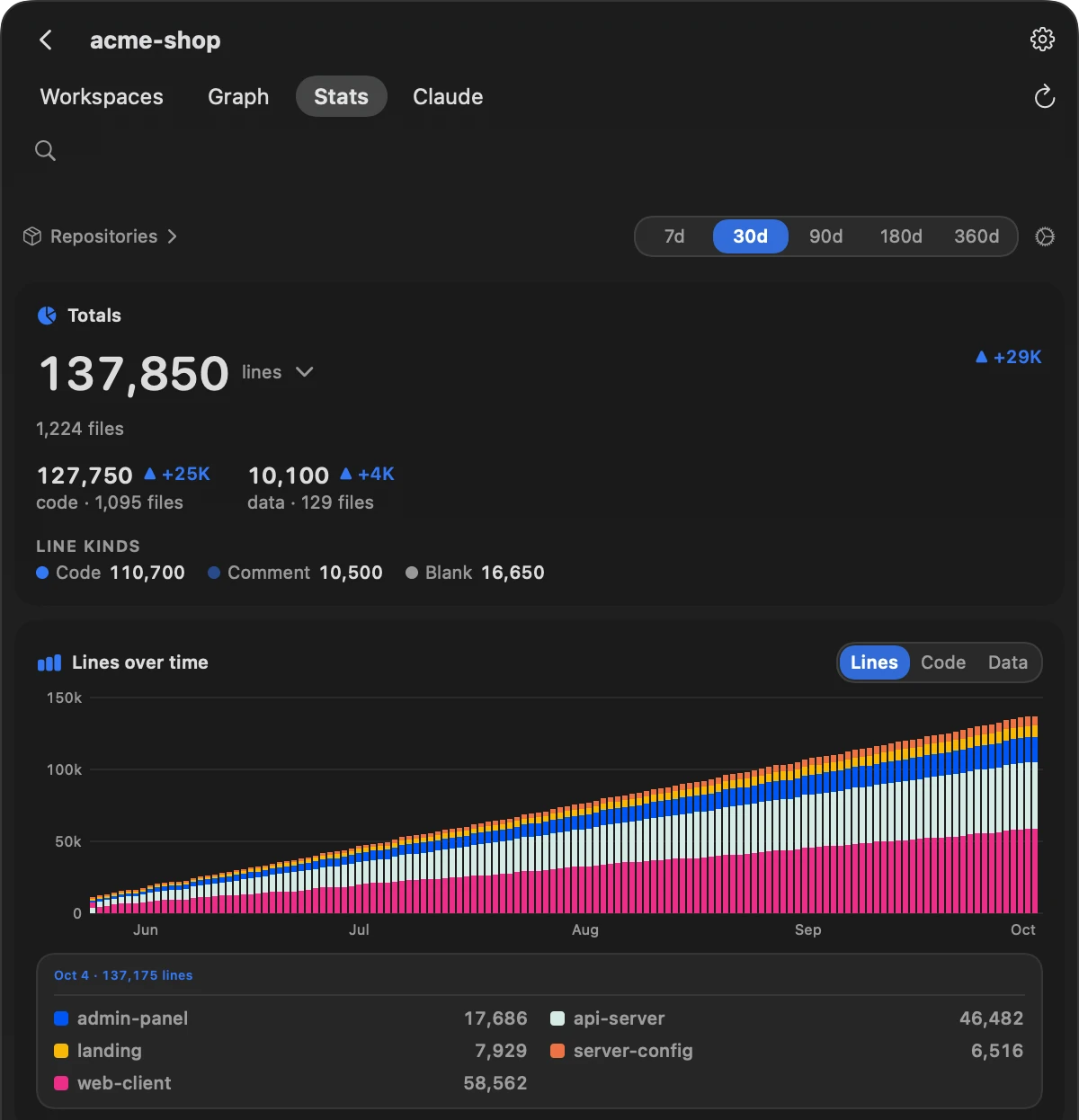This screenshot has height=1120, width=1079.
Task: Click the 10,100 data count
Action: pos(289,475)
